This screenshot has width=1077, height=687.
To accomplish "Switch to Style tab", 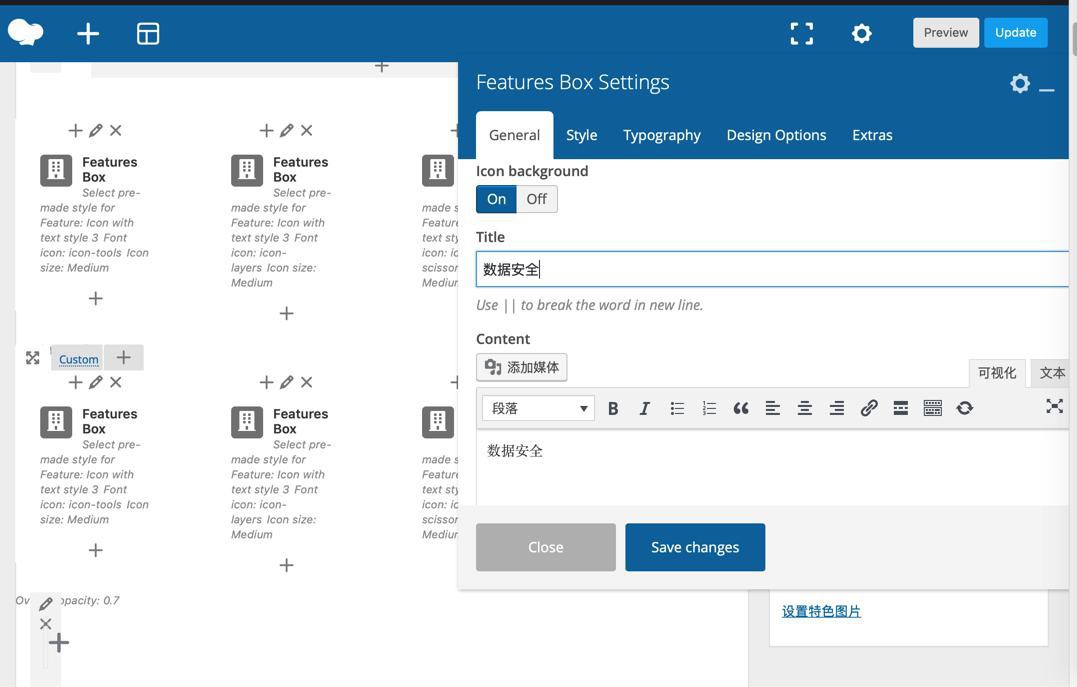I will 581,135.
